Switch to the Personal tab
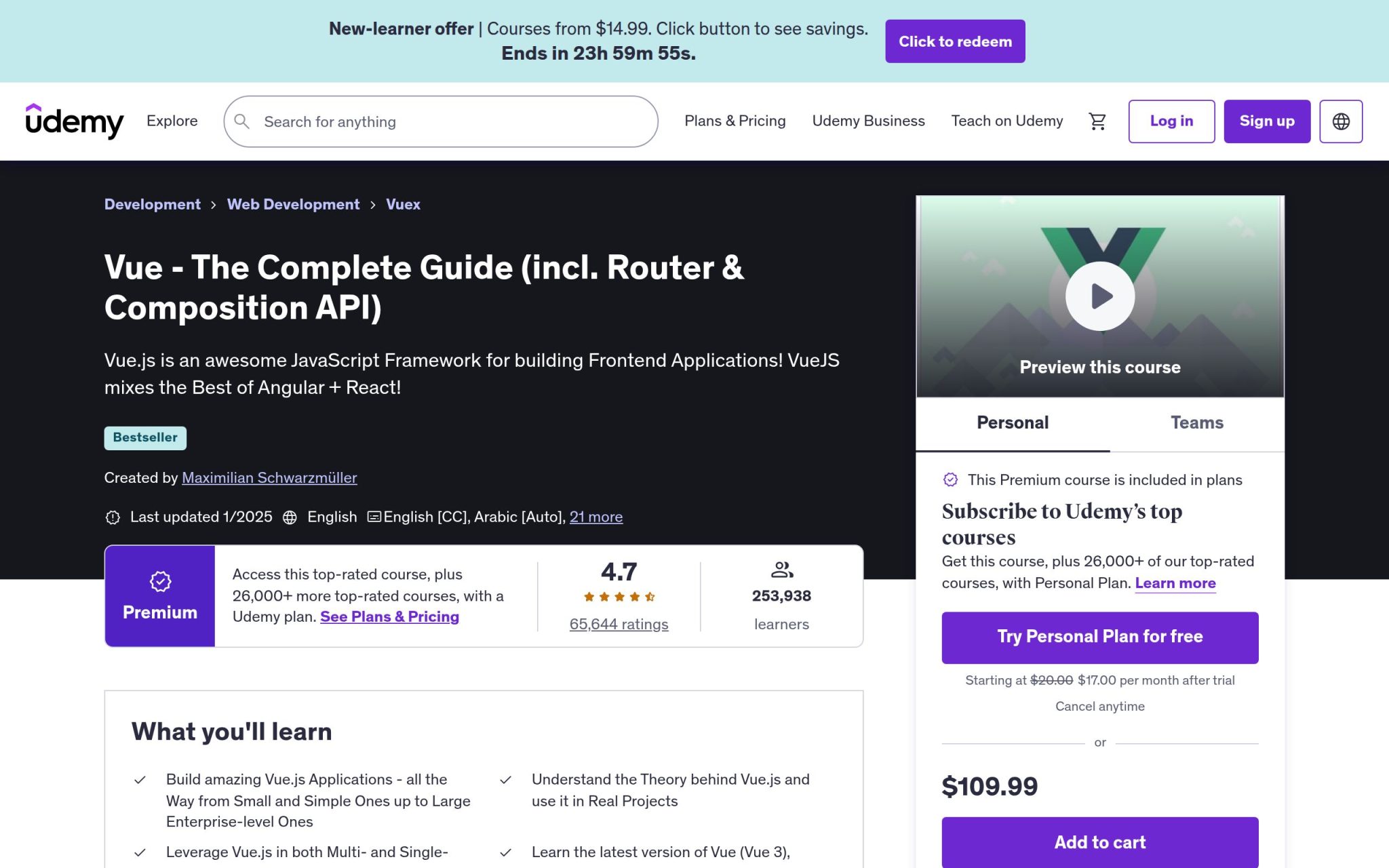1389x868 pixels. 1013,423
